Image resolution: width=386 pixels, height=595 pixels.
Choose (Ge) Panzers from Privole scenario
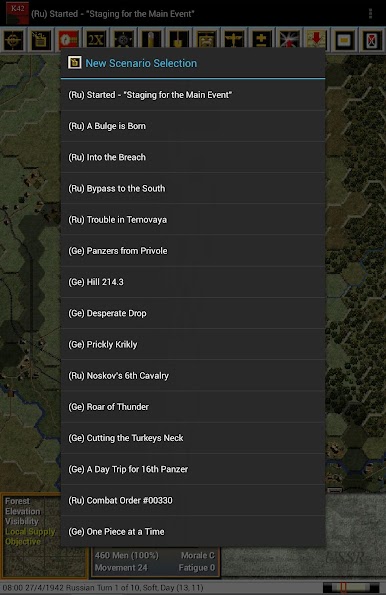pos(193,251)
